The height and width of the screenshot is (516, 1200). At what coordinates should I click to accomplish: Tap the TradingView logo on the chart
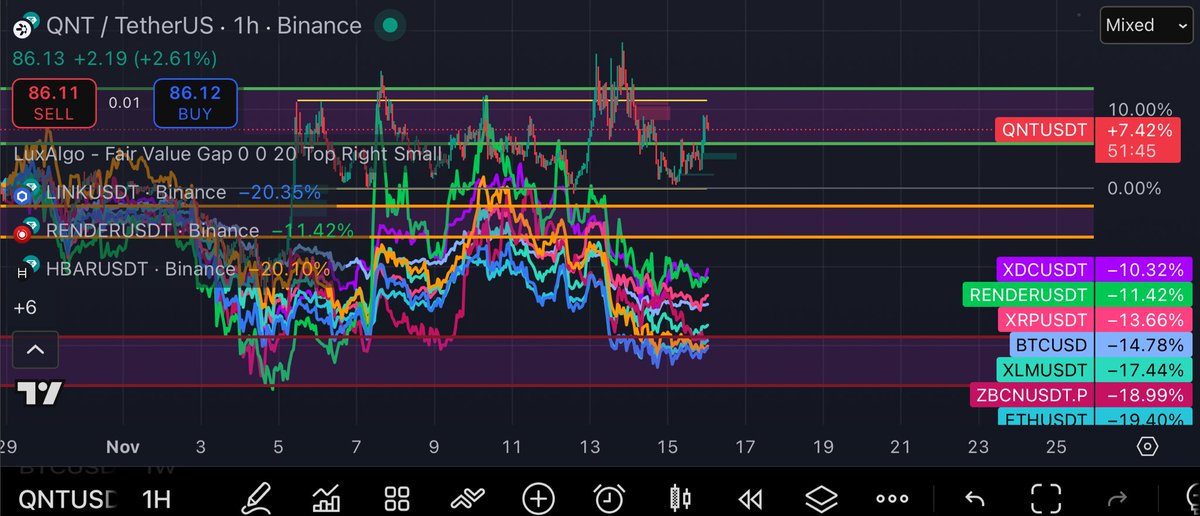(x=42, y=393)
